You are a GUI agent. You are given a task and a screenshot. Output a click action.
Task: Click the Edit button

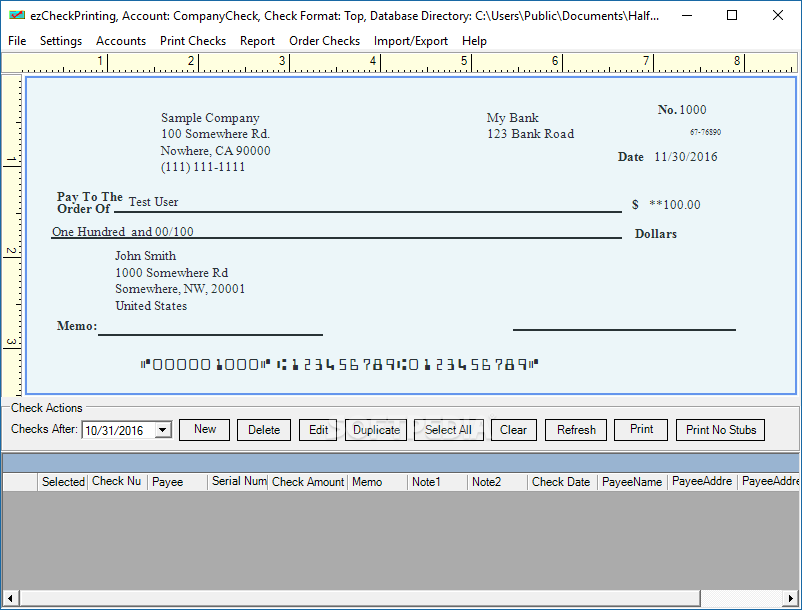pos(318,430)
